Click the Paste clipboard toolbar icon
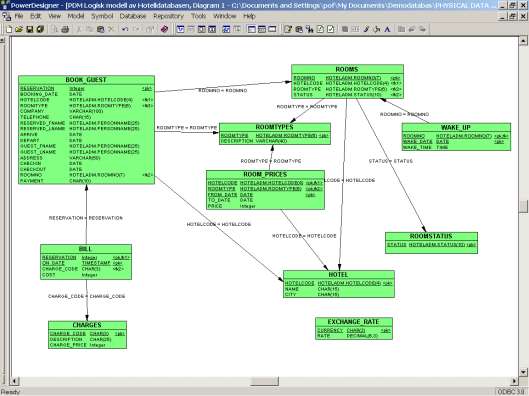 point(100,29)
